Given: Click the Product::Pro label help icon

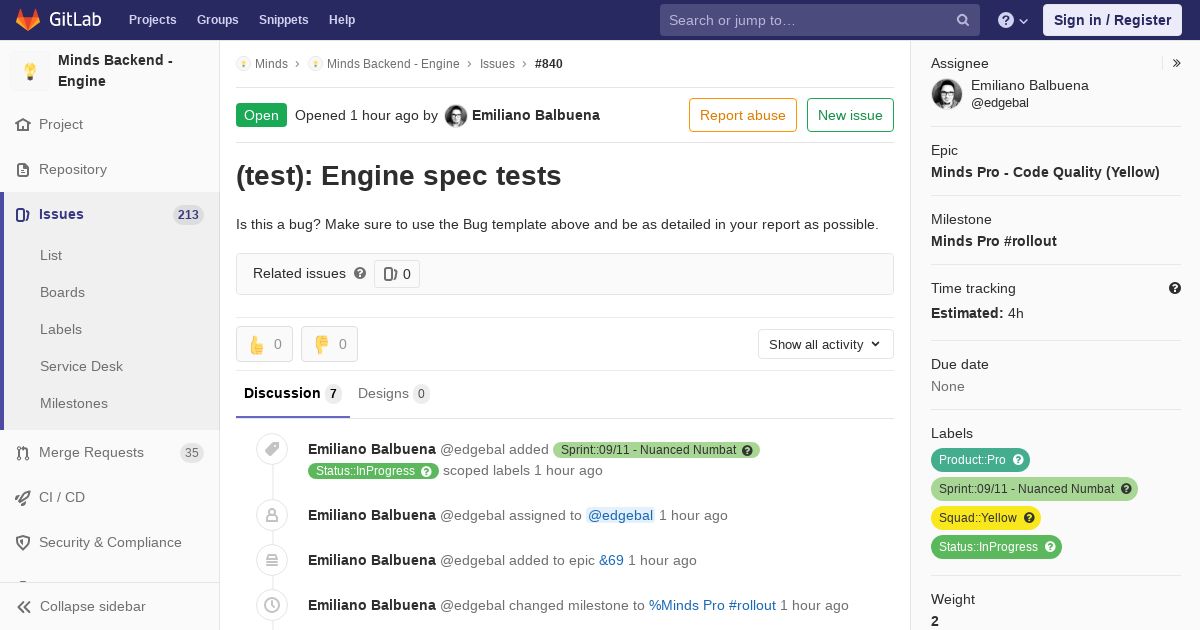Looking at the screenshot, I should (1018, 460).
